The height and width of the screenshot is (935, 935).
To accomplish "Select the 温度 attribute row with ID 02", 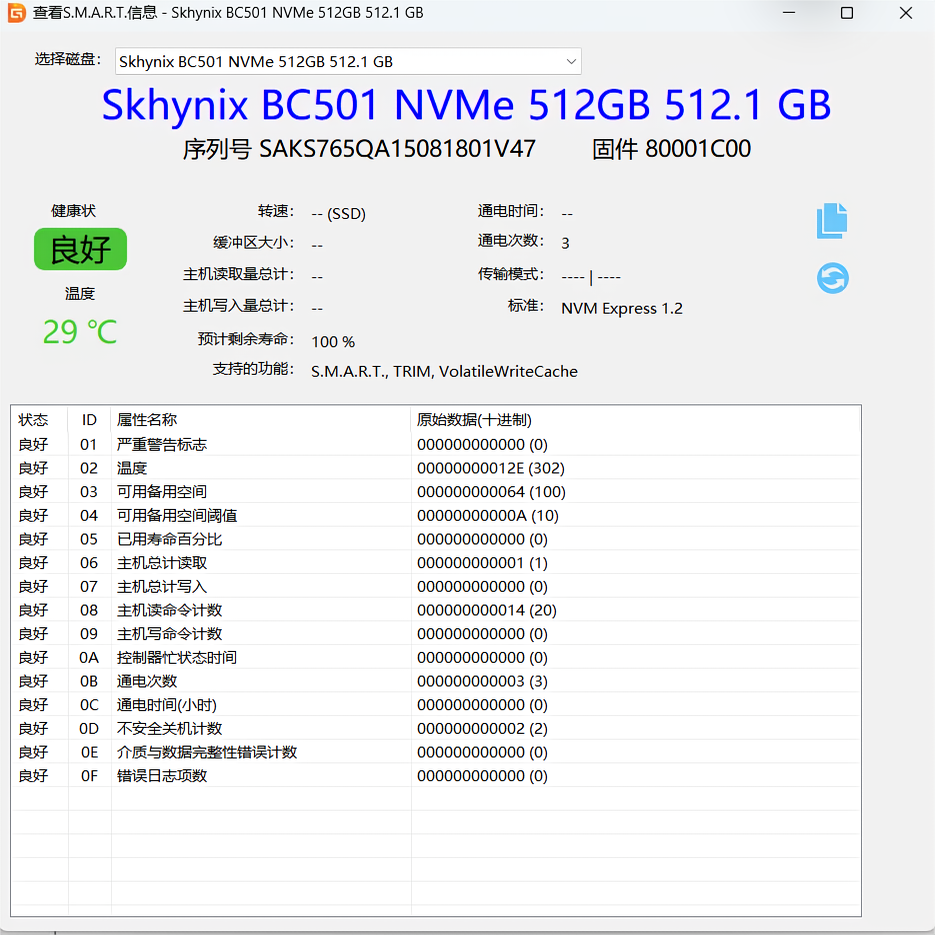I will pos(436,468).
